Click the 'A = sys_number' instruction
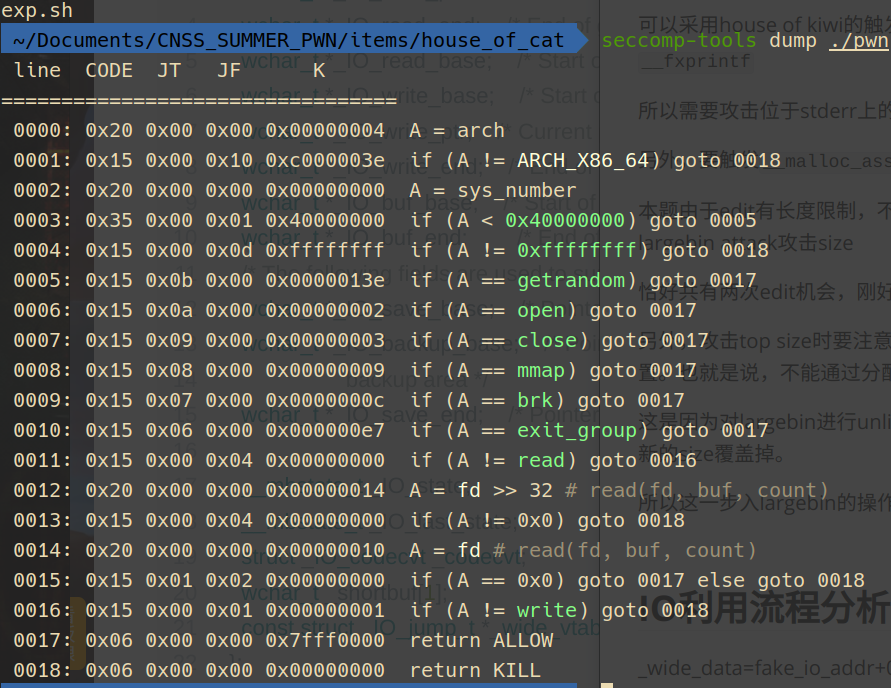This screenshot has height=688, width=891. click(493, 191)
